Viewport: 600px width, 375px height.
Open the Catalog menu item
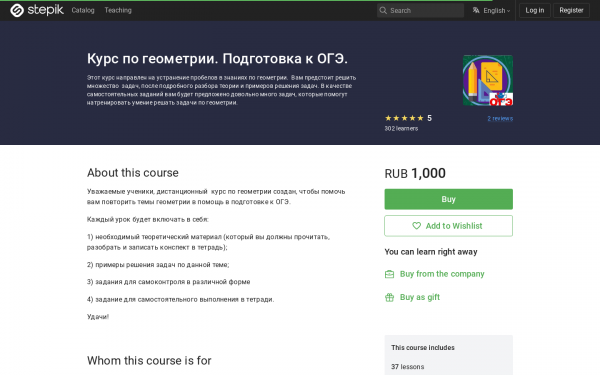point(83,10)
